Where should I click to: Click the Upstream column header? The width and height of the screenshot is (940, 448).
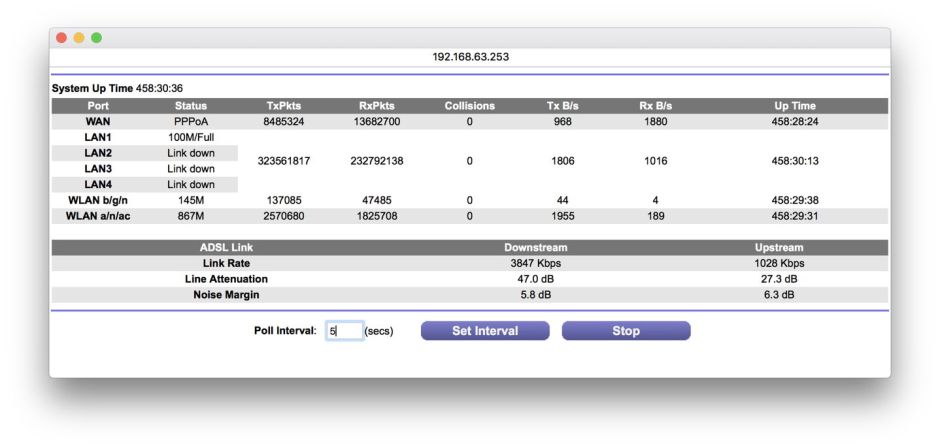coord(779,248)
